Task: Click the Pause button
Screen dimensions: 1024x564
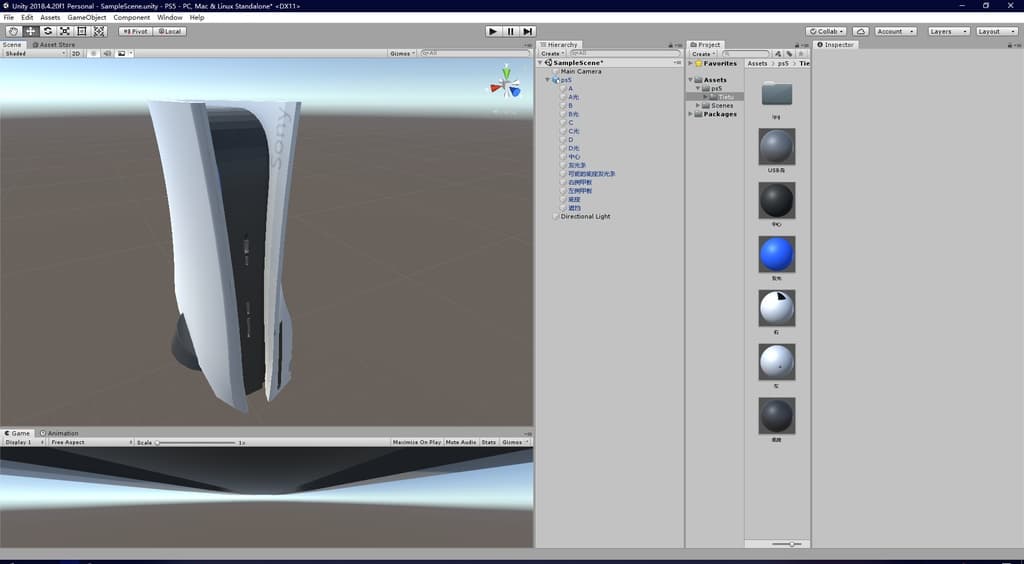Action: pos(510,31)
